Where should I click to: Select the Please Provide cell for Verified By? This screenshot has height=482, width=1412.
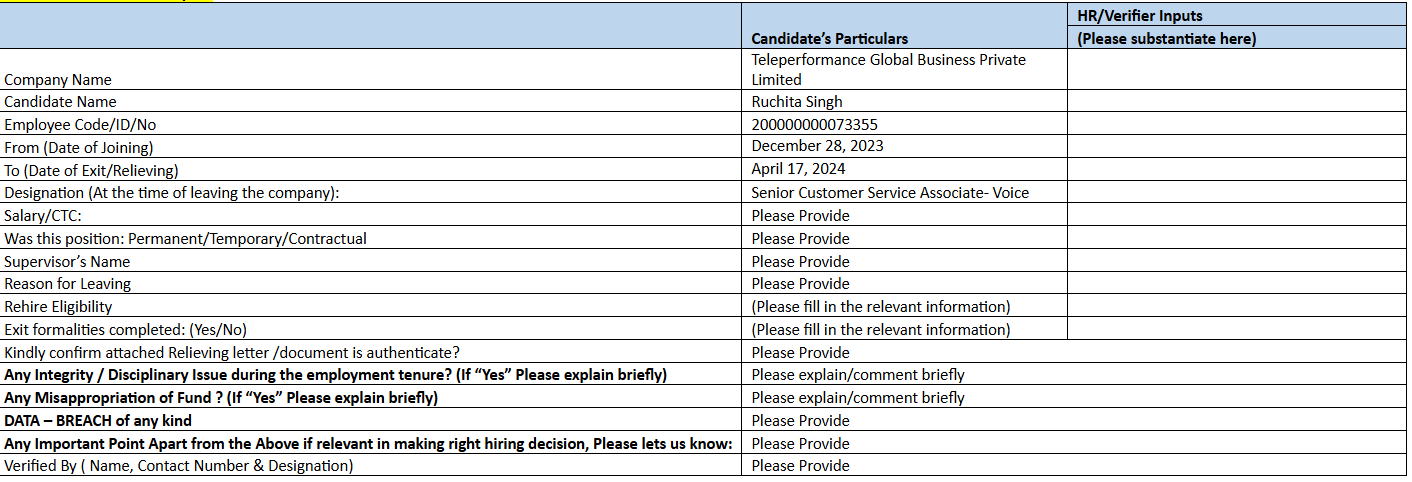pos(800,466)
